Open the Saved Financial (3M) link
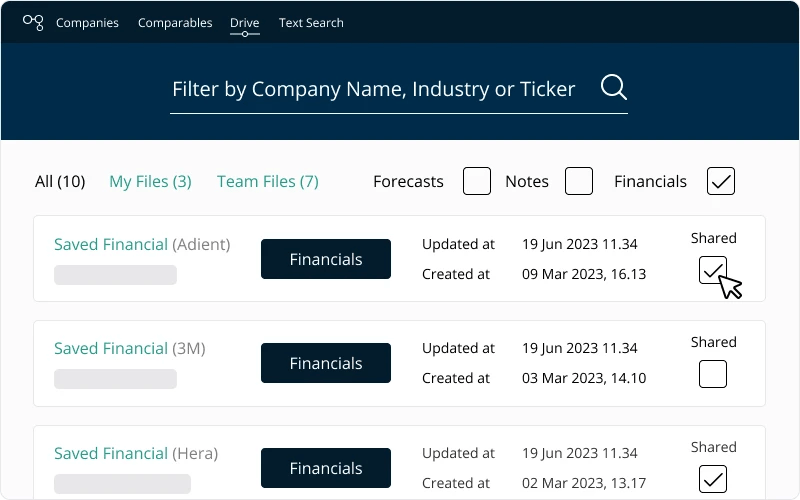Viewport: 800px width, 500px height. (130, 348)
